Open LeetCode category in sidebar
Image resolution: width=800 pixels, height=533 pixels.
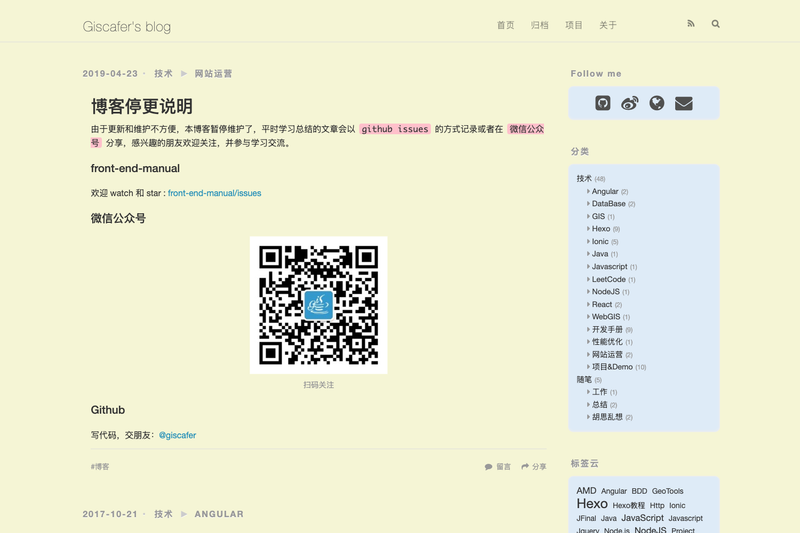click(x=609, y=279)
